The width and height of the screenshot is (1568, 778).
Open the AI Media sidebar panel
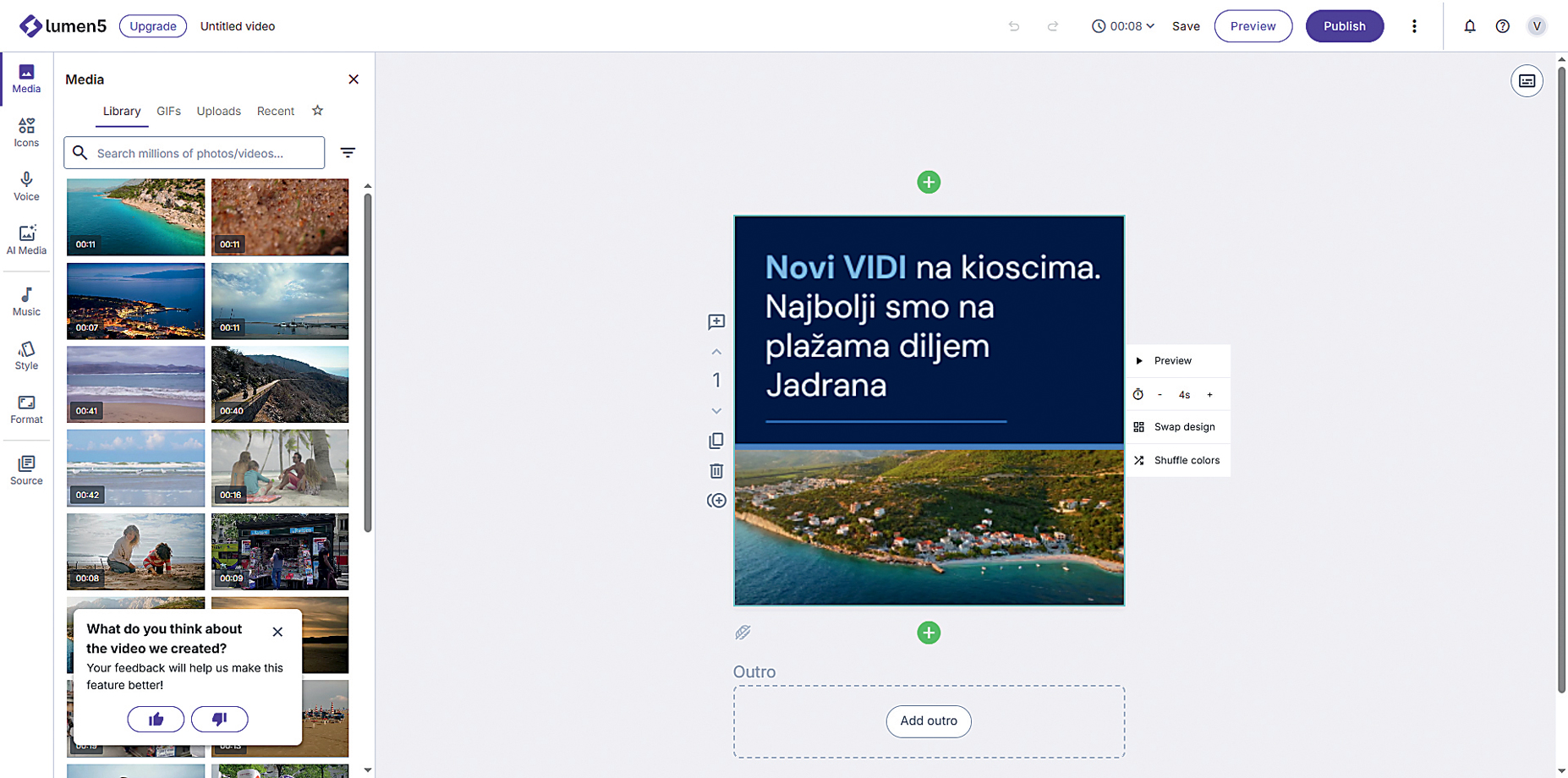pyautogui.click(x=26, y=240)
